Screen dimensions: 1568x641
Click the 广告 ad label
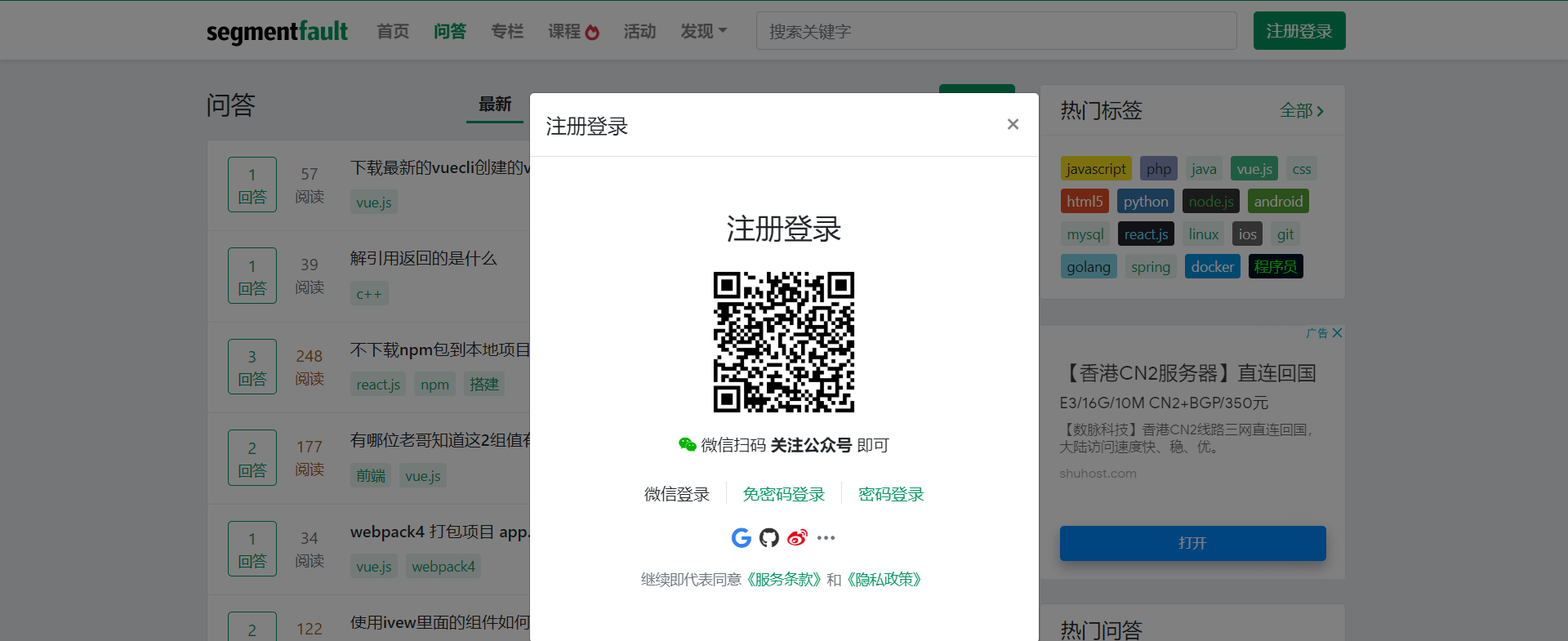(x=1316, y=333)
